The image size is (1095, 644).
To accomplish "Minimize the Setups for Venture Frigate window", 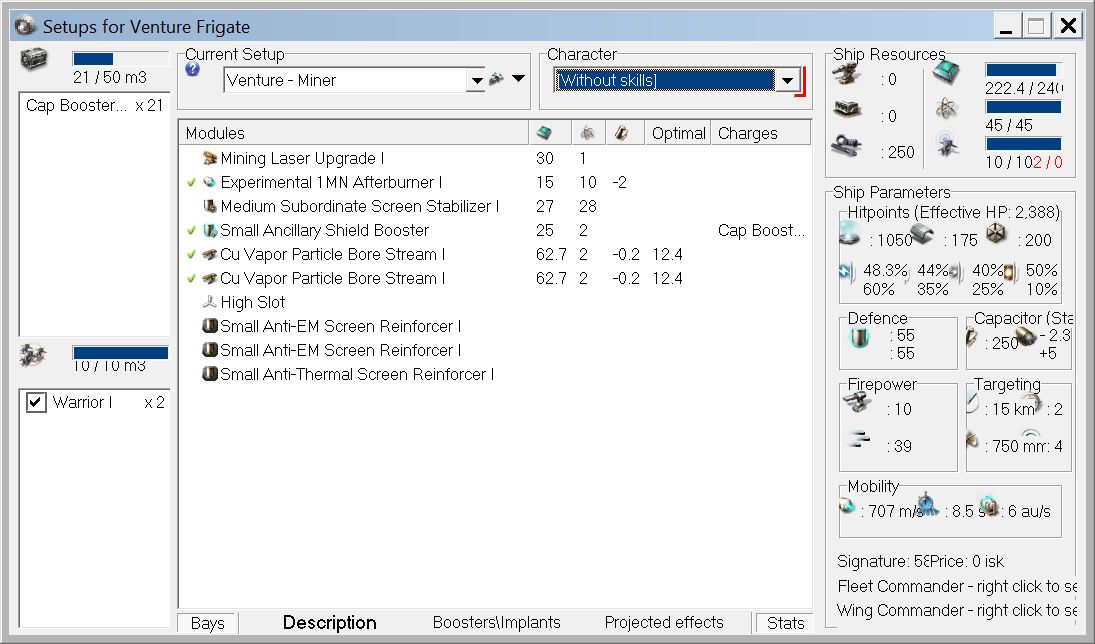I will (1006, 27).
